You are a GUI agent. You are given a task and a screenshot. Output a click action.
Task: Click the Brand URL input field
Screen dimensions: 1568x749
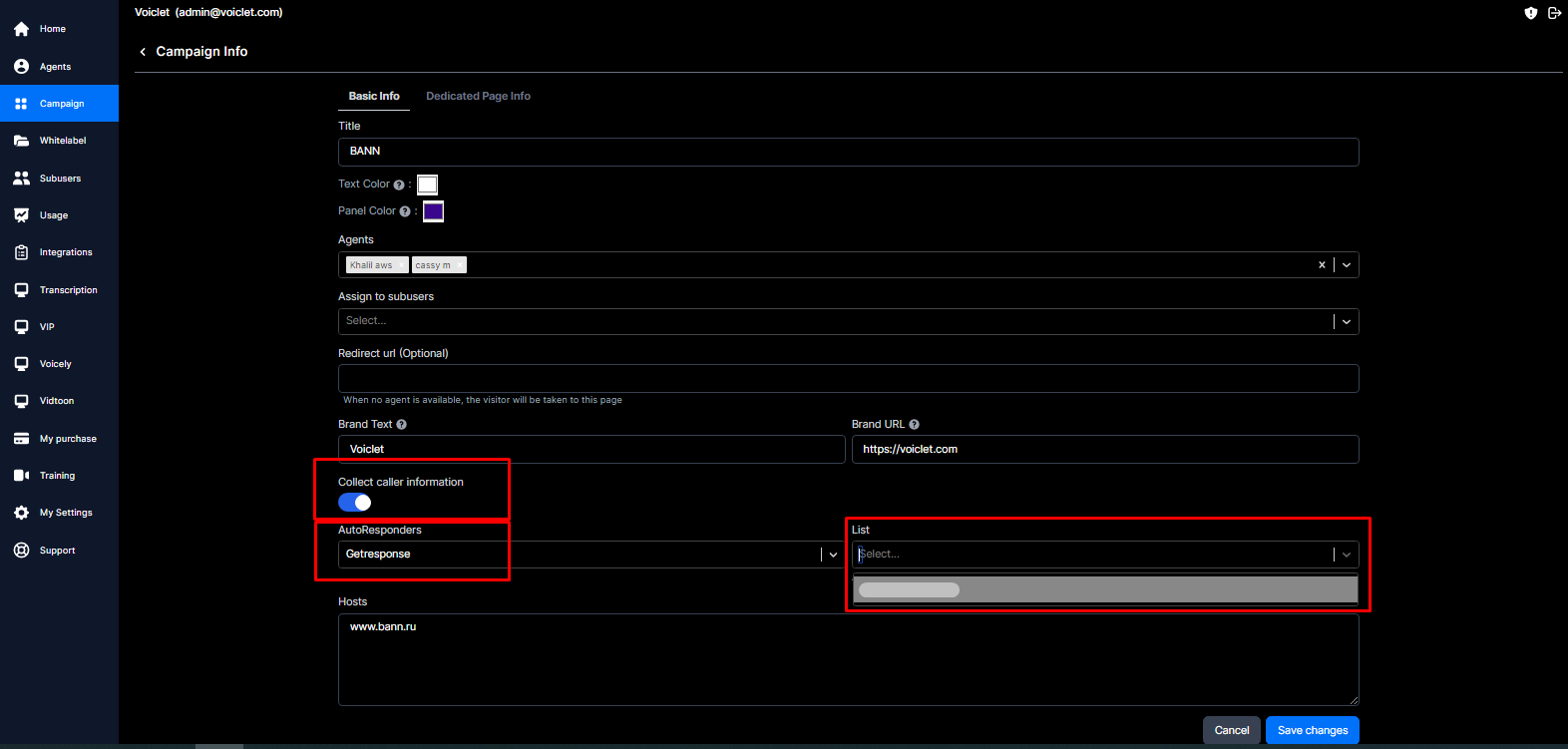[1105, 449]
